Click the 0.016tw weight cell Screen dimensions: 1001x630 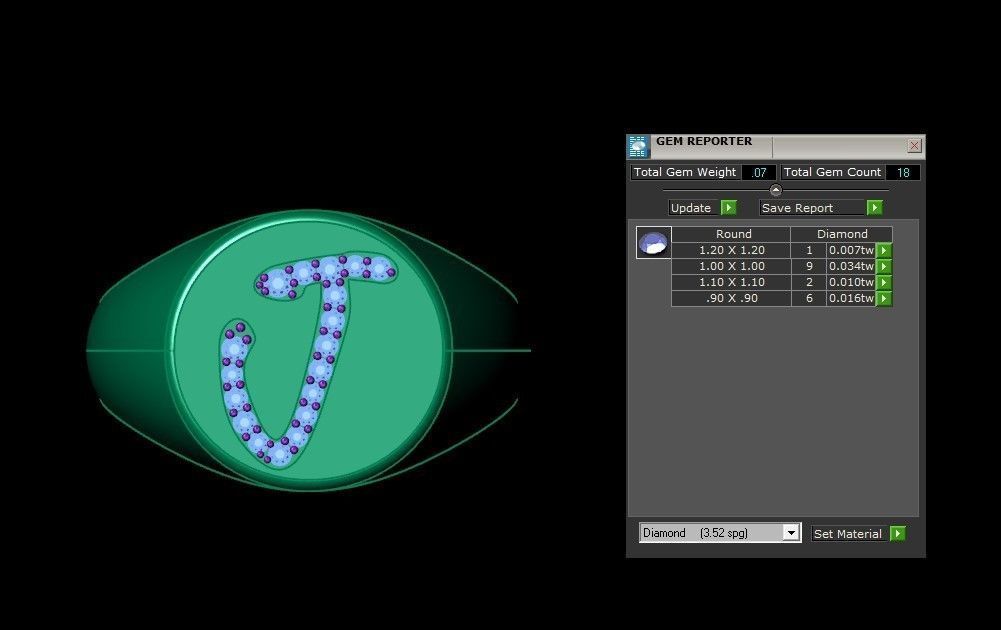[x=851, y=298]
